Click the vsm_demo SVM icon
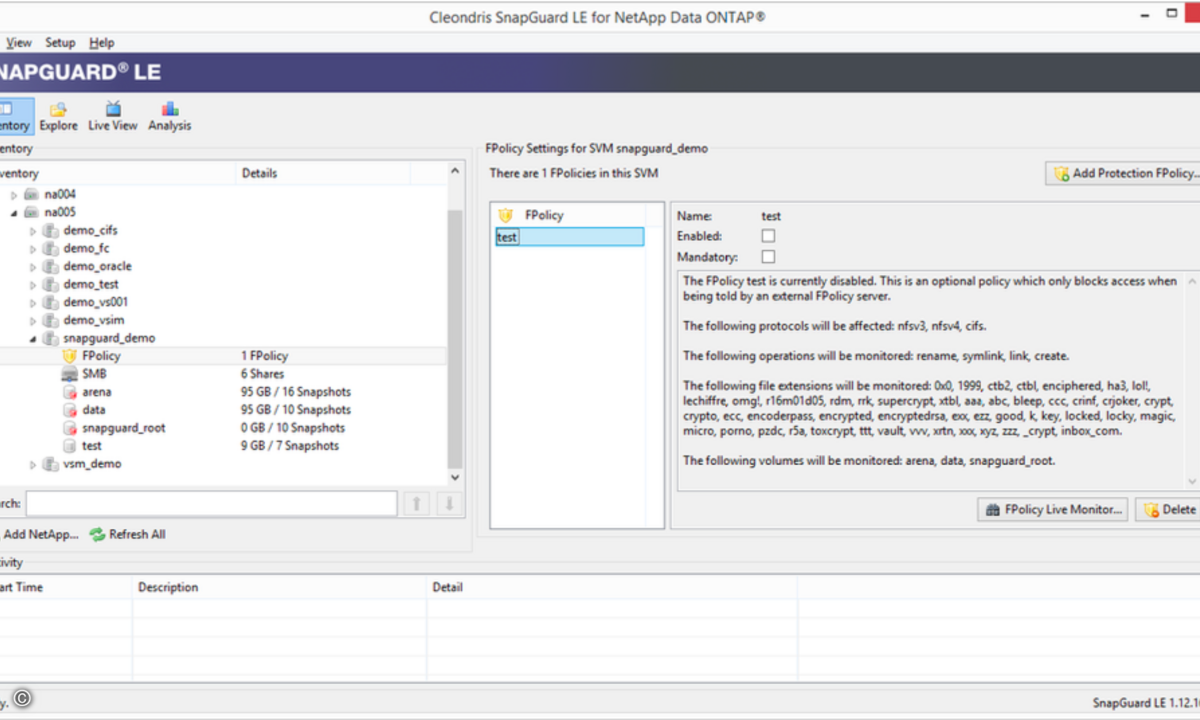 tap(51, 464)
